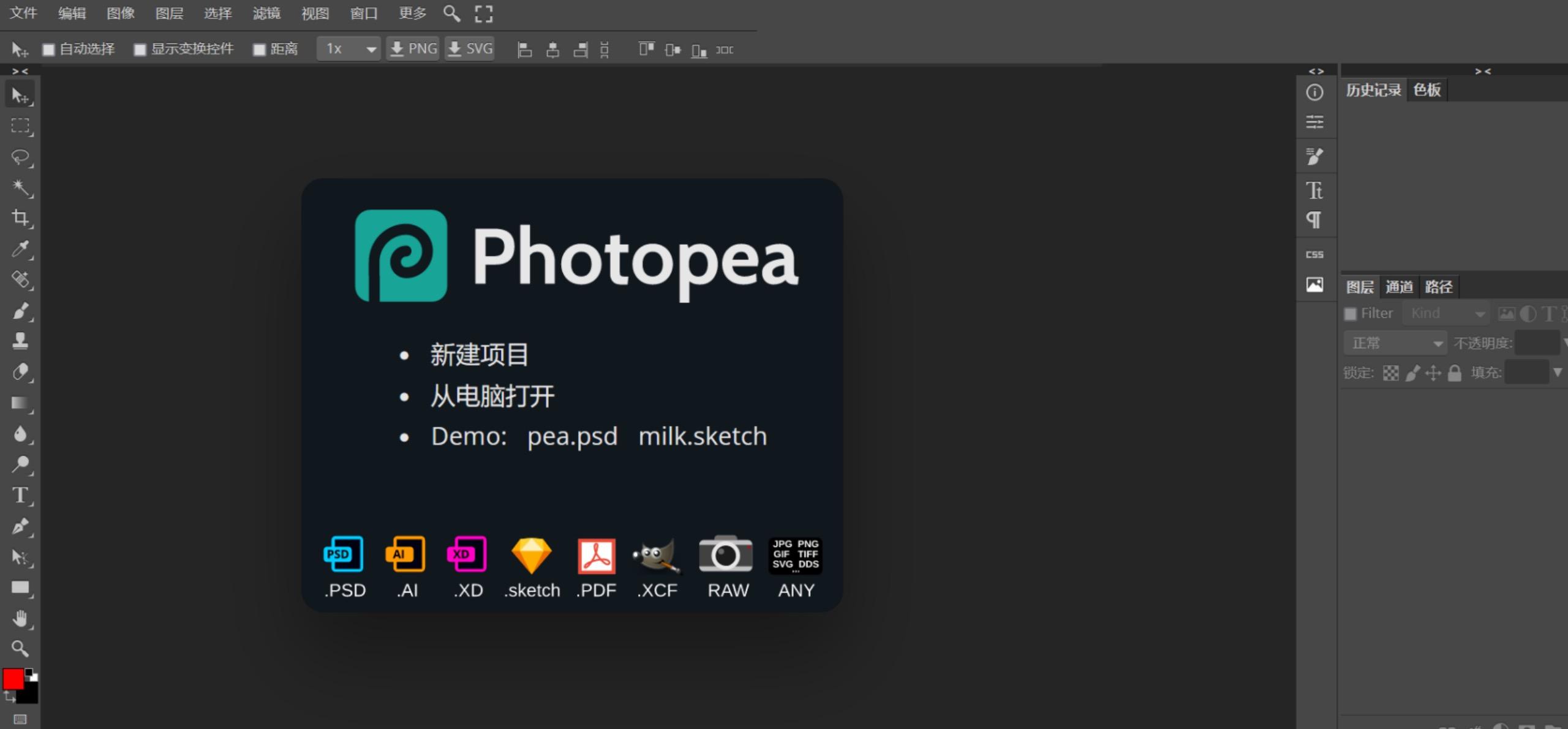
Task: Select the Blur droplet tool
Action: tap(20, 434)
